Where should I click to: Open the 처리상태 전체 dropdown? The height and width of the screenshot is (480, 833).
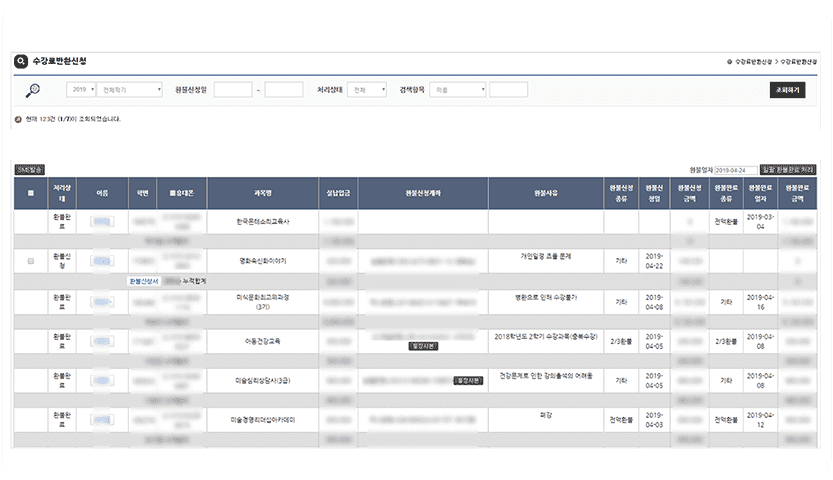tap(367, 90)
